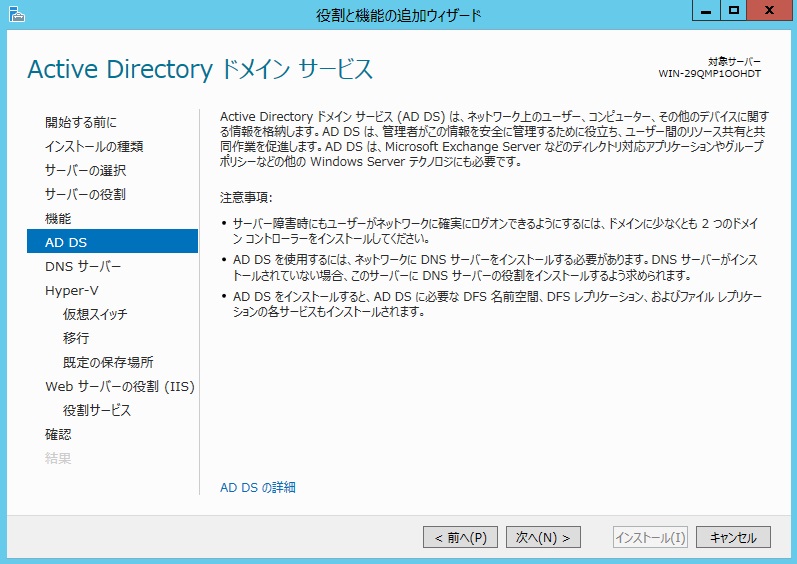Open the AD DS の詳細 link
This screenshot has height=564, width=797.
click(258, 488)
